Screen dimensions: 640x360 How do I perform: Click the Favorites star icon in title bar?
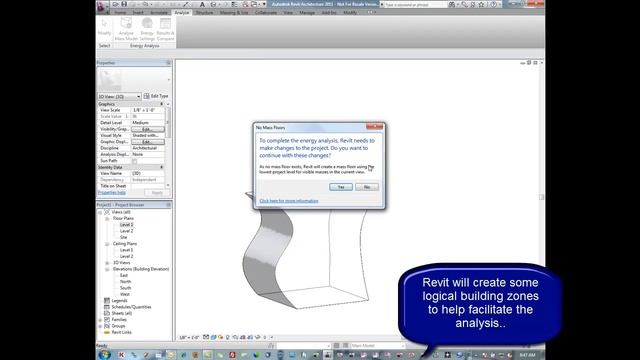(x=482, y=4)
